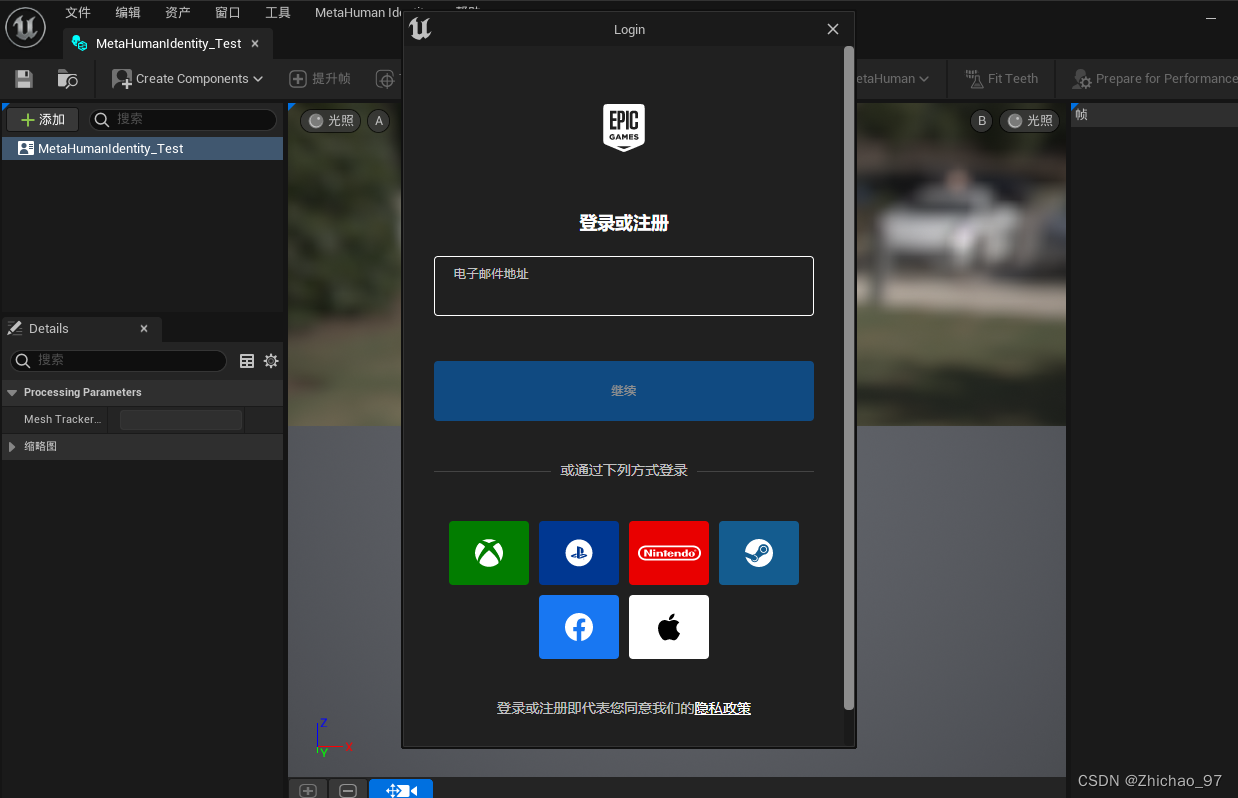The width and height of the screenshot is (1238, 798).
Task: Click the plus button below the viewport
Action: click(x=308, y=790)
